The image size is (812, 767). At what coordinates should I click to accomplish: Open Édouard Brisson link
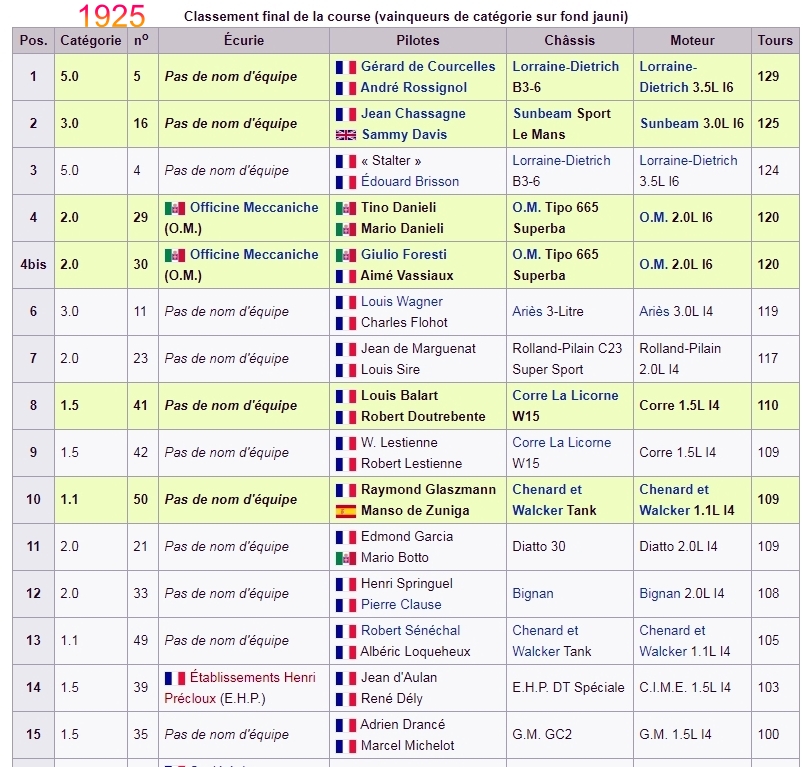pos(410,182)
